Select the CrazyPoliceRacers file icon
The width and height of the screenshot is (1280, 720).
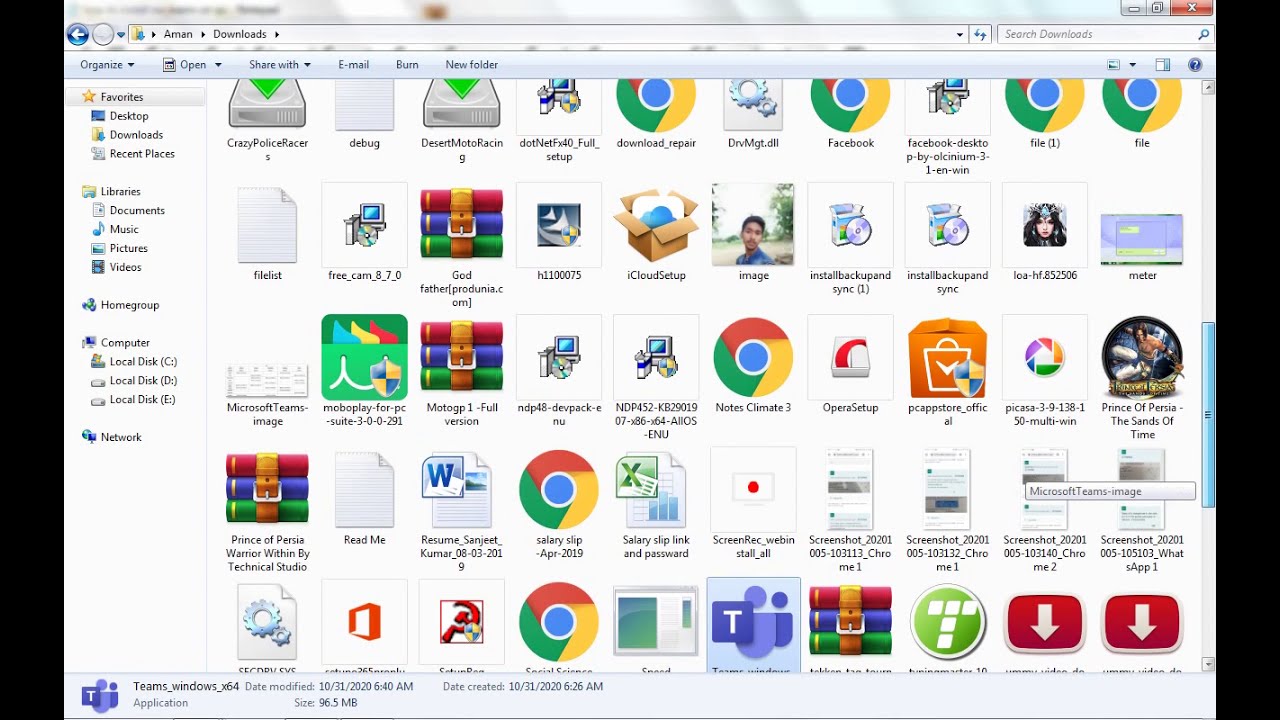(267, 104)
